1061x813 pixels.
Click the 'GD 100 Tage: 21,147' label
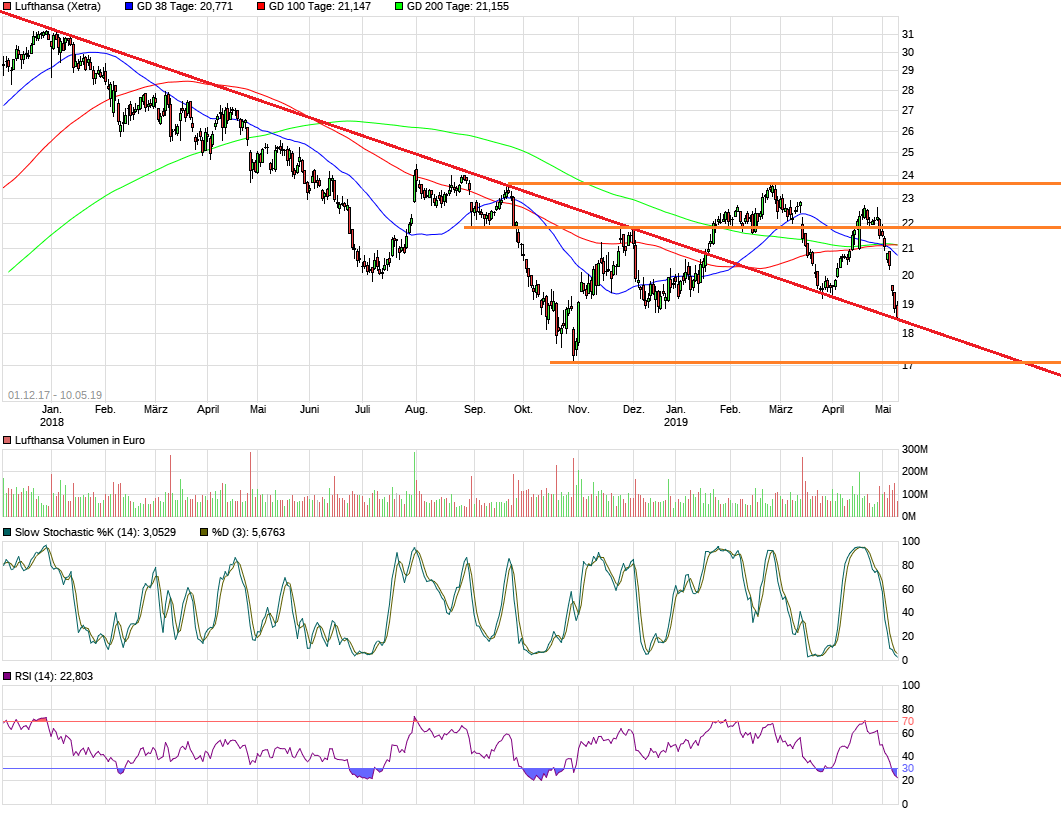320,6
